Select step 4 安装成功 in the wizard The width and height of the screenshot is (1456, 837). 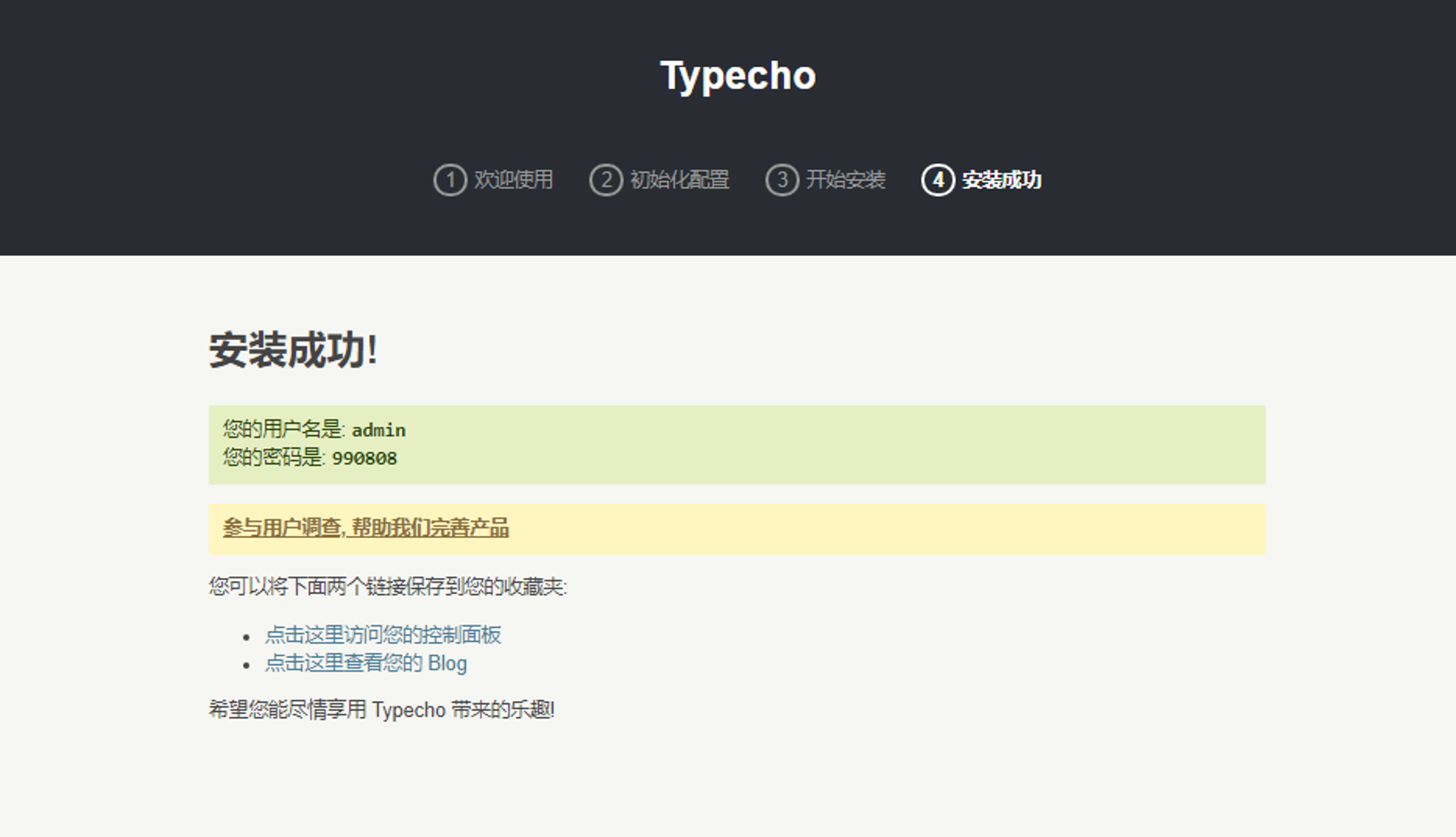(981, 180)
